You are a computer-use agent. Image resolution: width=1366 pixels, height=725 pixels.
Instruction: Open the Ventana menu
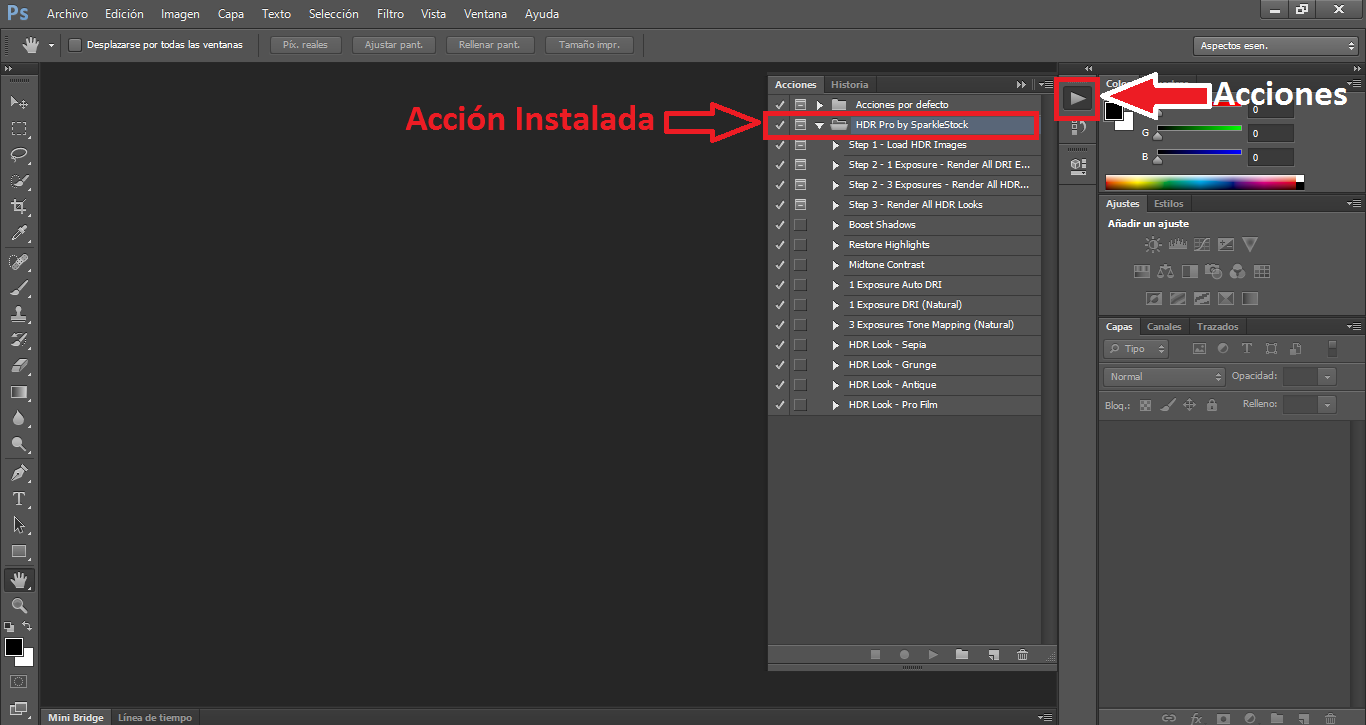485,14
